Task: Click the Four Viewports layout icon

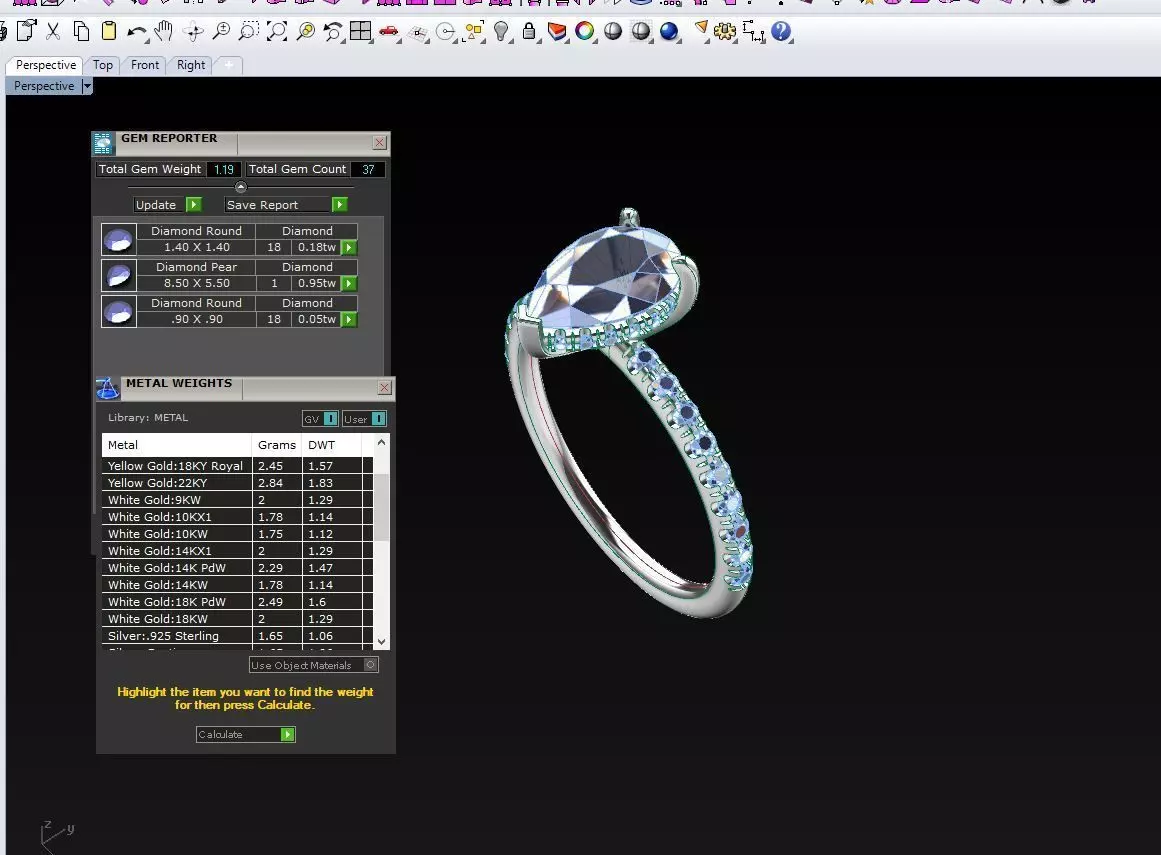Action: pos(361,31)
